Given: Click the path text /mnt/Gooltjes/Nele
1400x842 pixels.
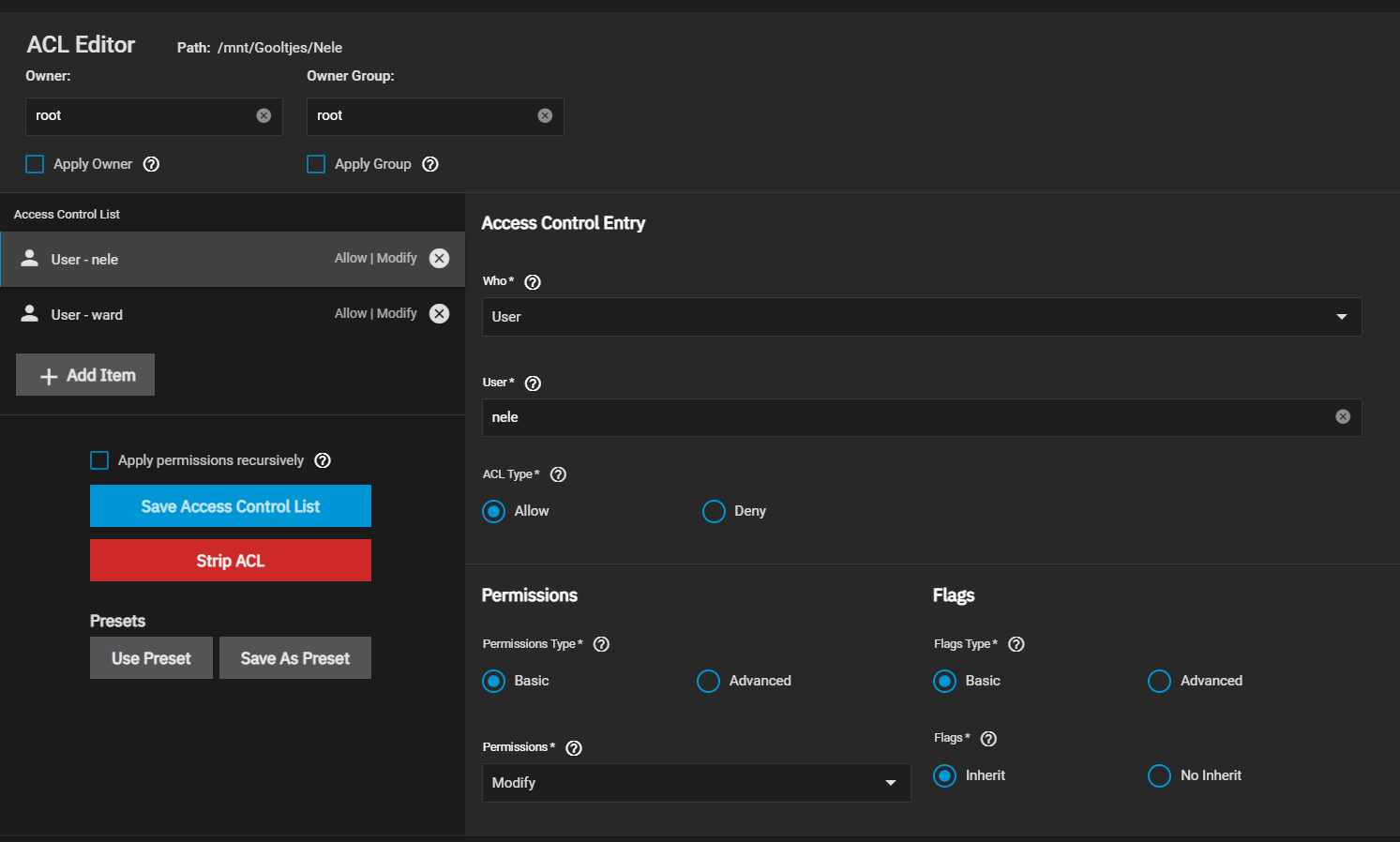Looking at the screenshot, I should pos(279,48).
